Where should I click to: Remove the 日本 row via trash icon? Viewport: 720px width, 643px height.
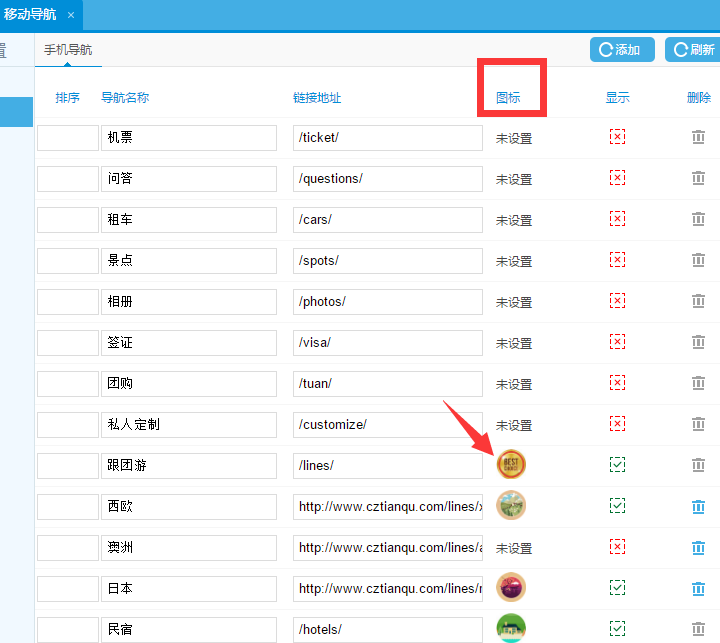click(x=698, y=589)
